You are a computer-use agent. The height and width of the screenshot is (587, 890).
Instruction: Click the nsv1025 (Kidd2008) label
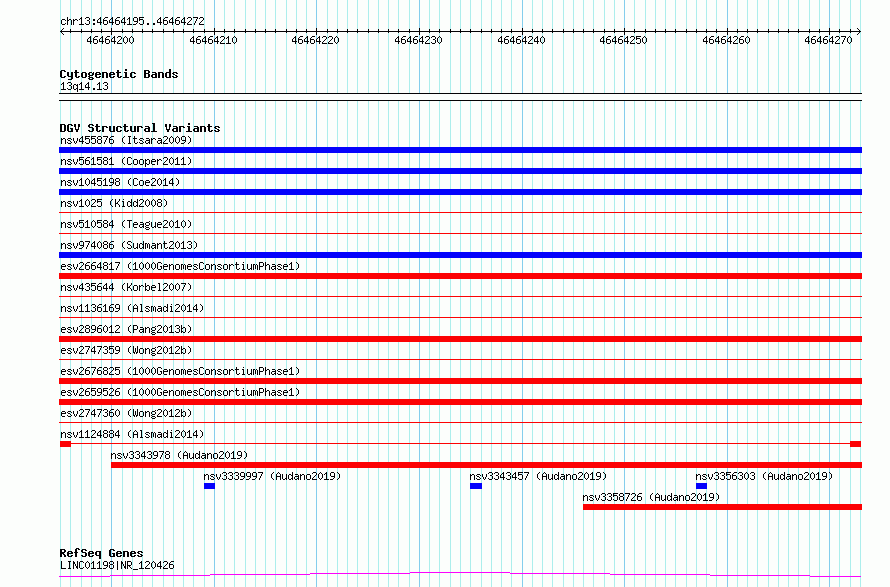pyautogui.click(x=114, y=203)
